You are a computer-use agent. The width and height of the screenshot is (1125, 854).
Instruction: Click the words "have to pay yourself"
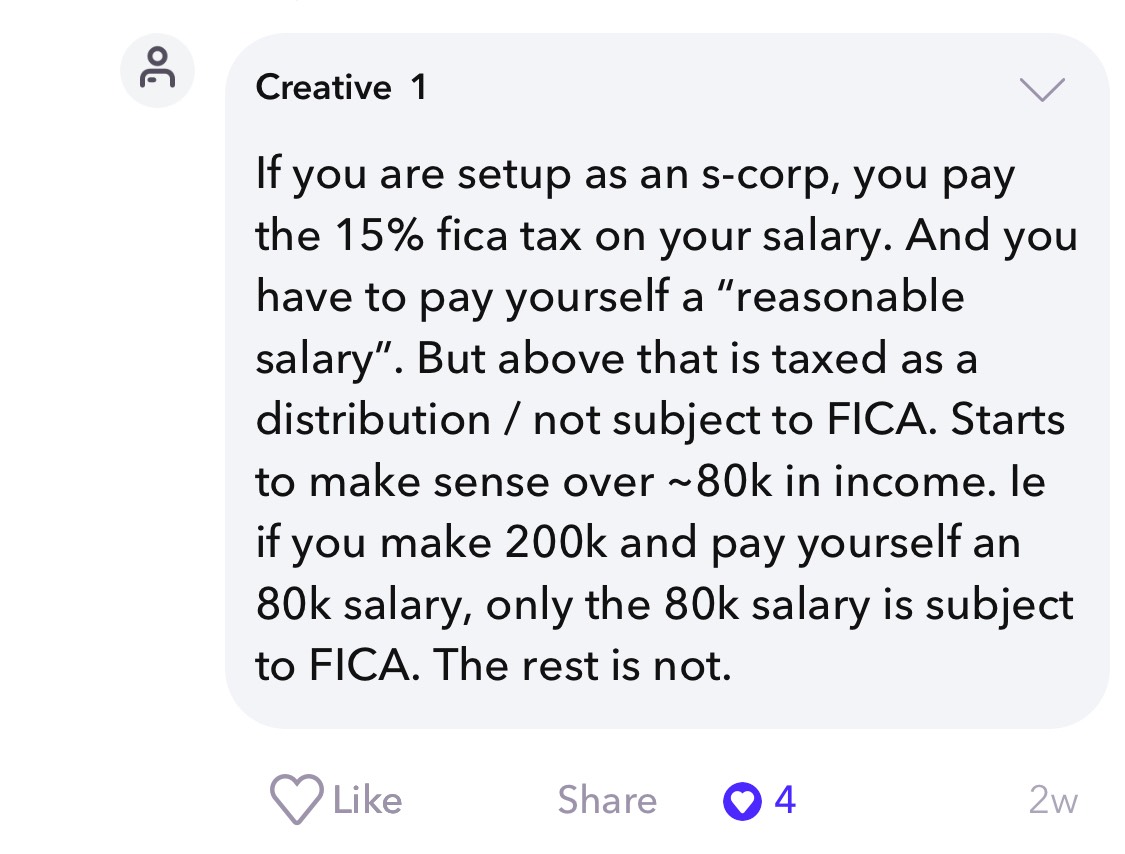[x=462, y=298]
